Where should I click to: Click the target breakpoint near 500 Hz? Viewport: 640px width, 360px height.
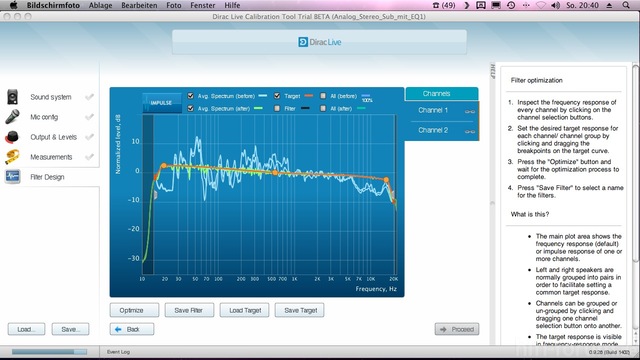(276, 173)
